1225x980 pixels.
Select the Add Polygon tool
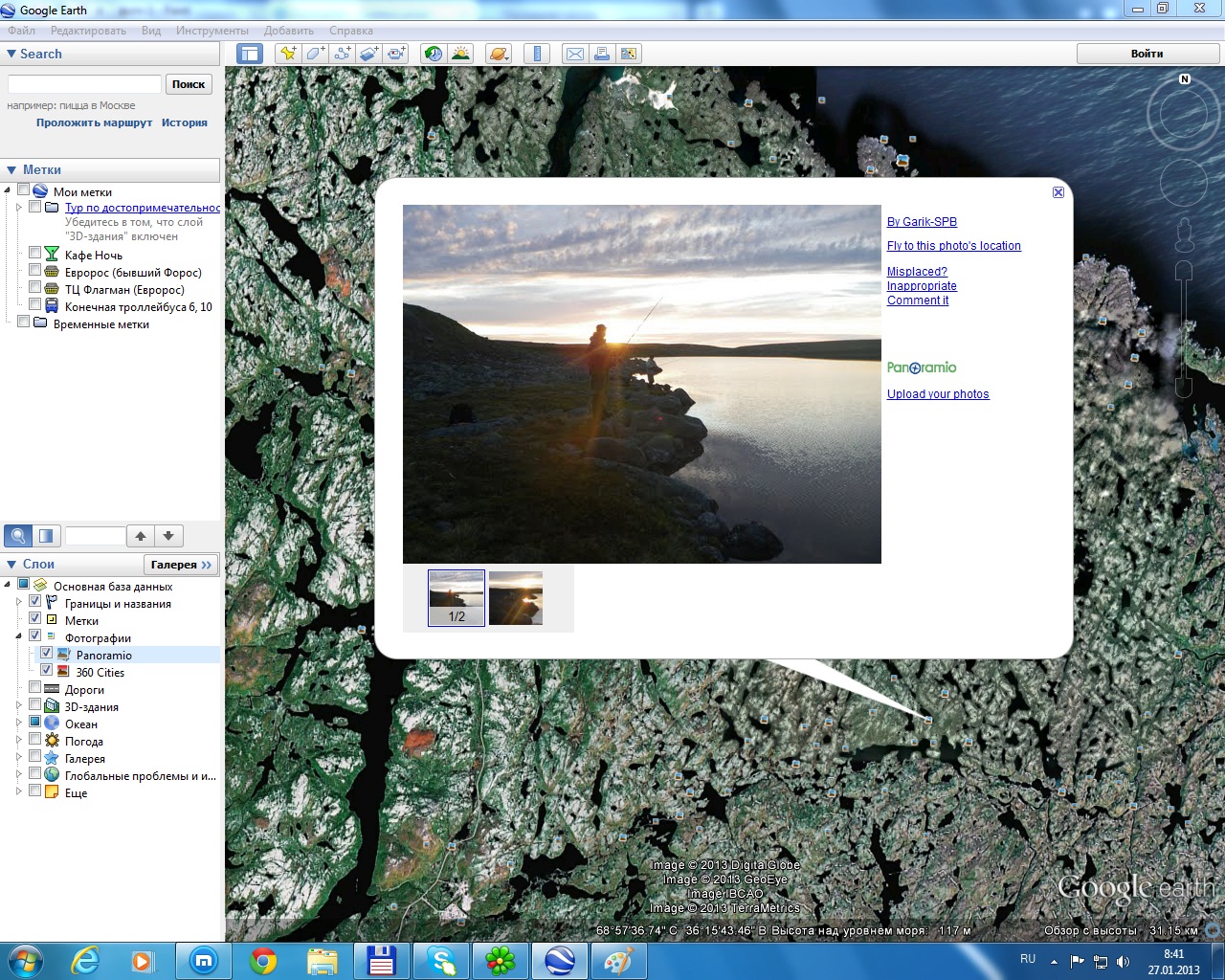315,54
